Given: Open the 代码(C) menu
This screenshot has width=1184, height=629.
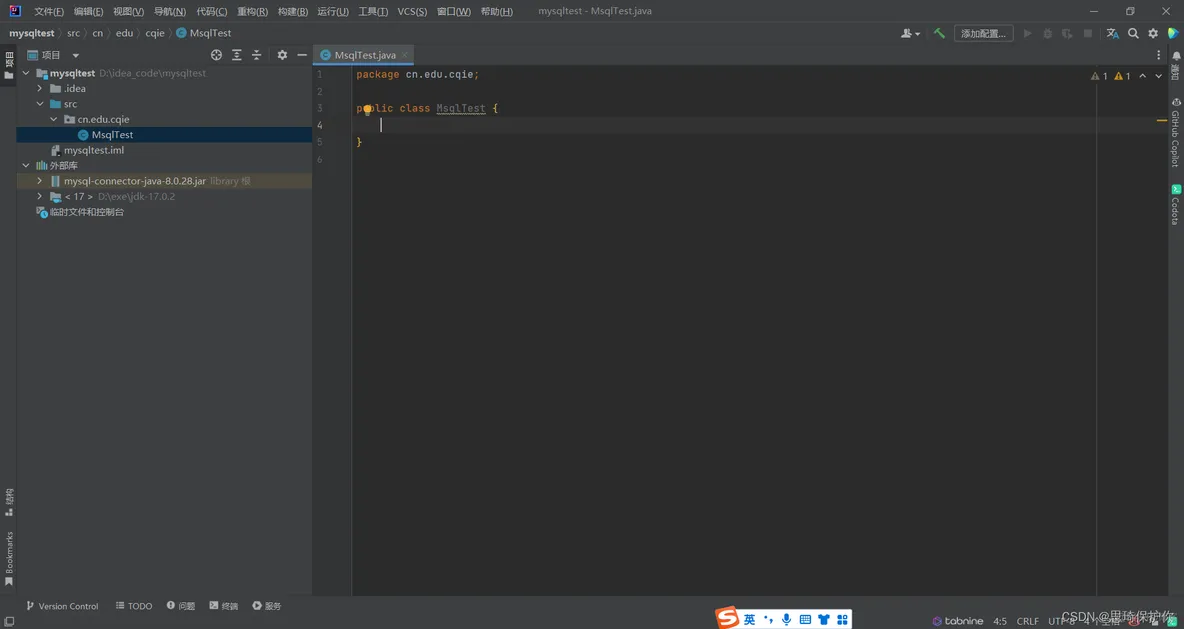Looking at the screenshot, I should (x=211, y=11).
